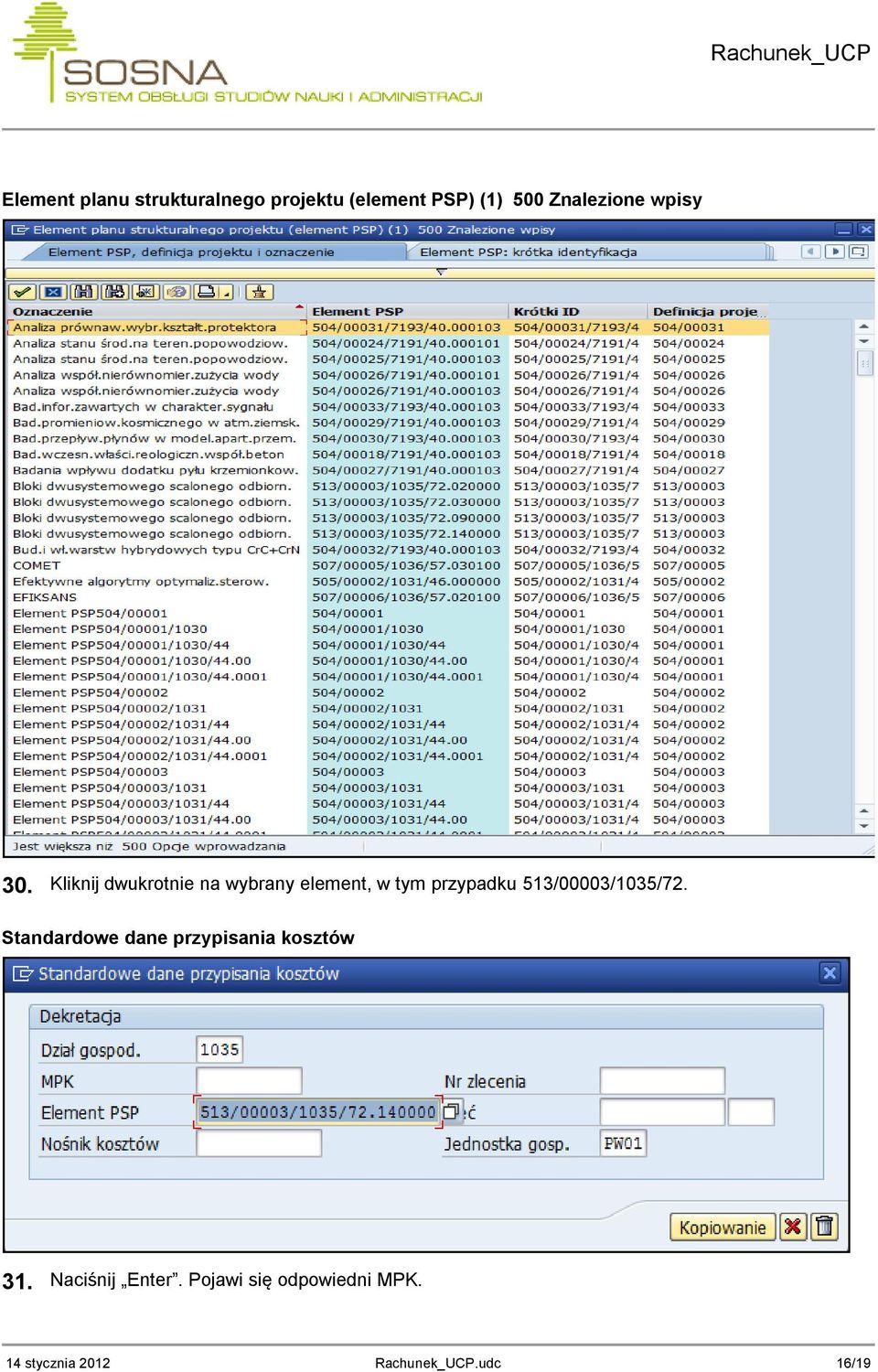Click the blue Cancel X toolbar icon
This screenshot has width=878, height=1372.
point(54,292)
